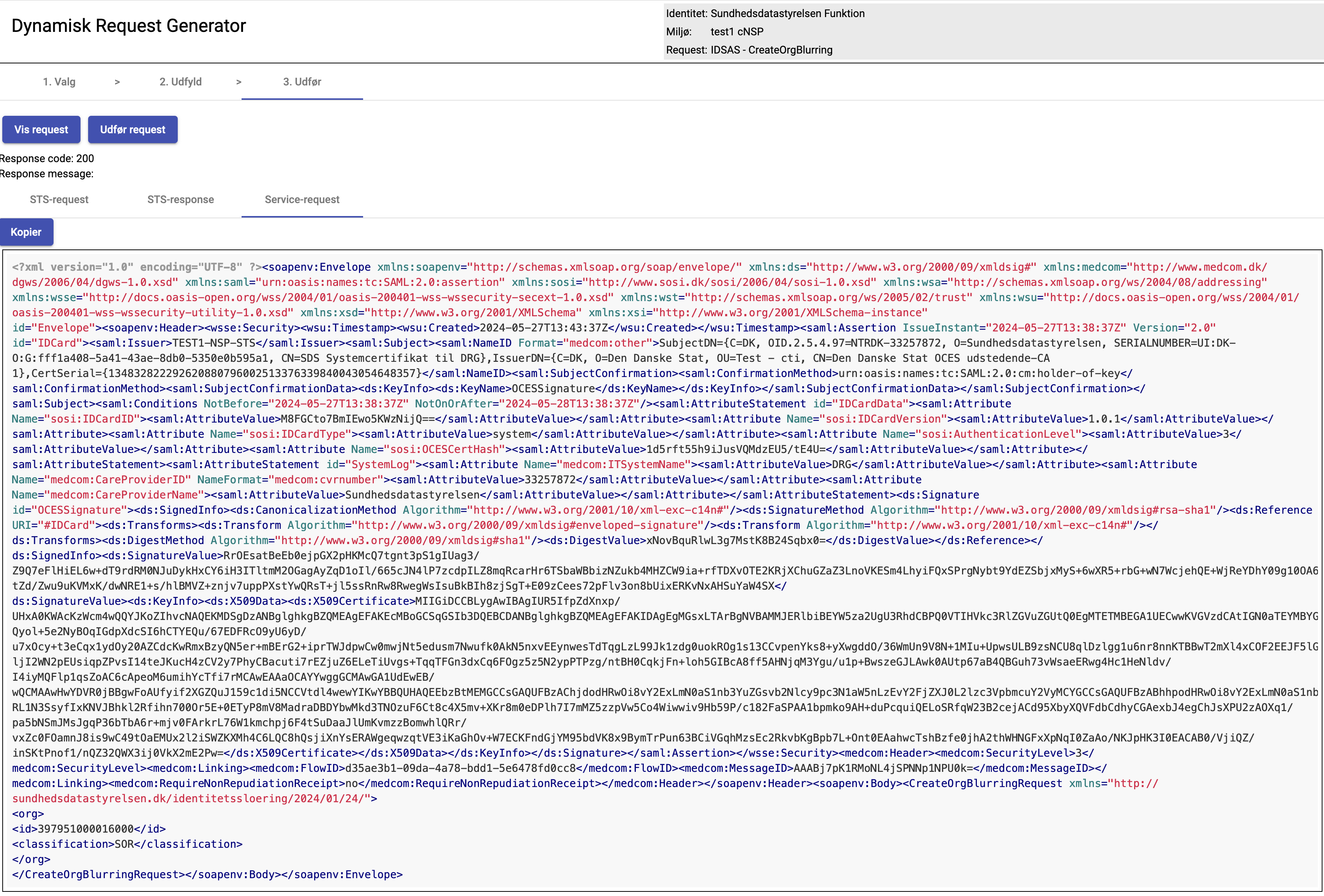Click the Udfør request button
Screen dimensions: 1324x896
(133, 129)
